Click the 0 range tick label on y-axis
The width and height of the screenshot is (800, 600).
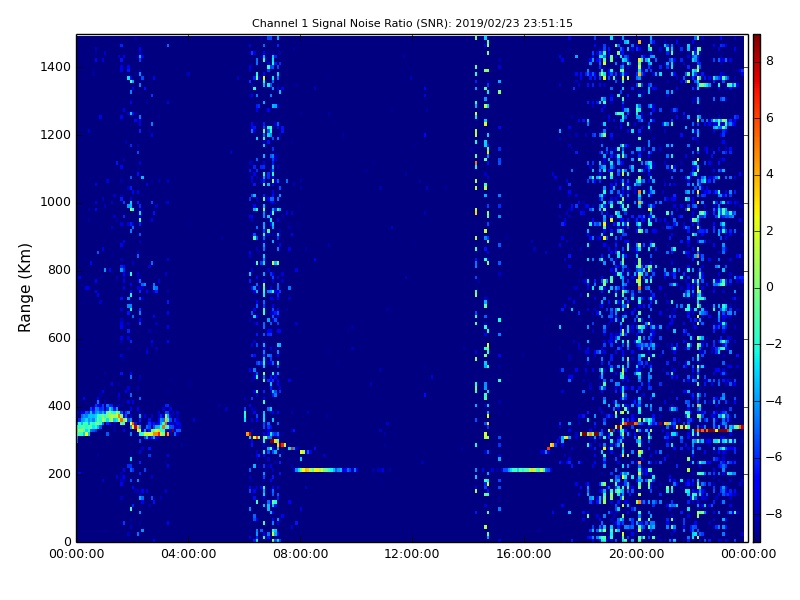coord(67,541)
